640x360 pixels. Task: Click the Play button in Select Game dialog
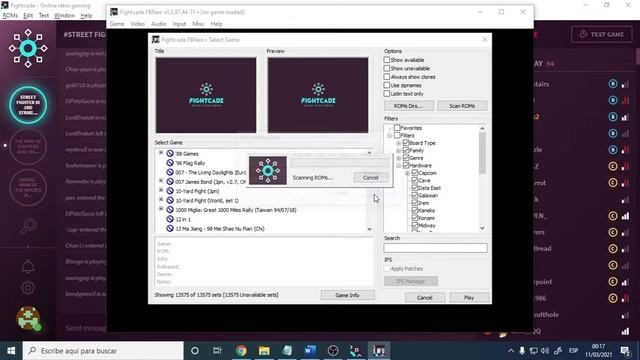click(x=469, y=298)
